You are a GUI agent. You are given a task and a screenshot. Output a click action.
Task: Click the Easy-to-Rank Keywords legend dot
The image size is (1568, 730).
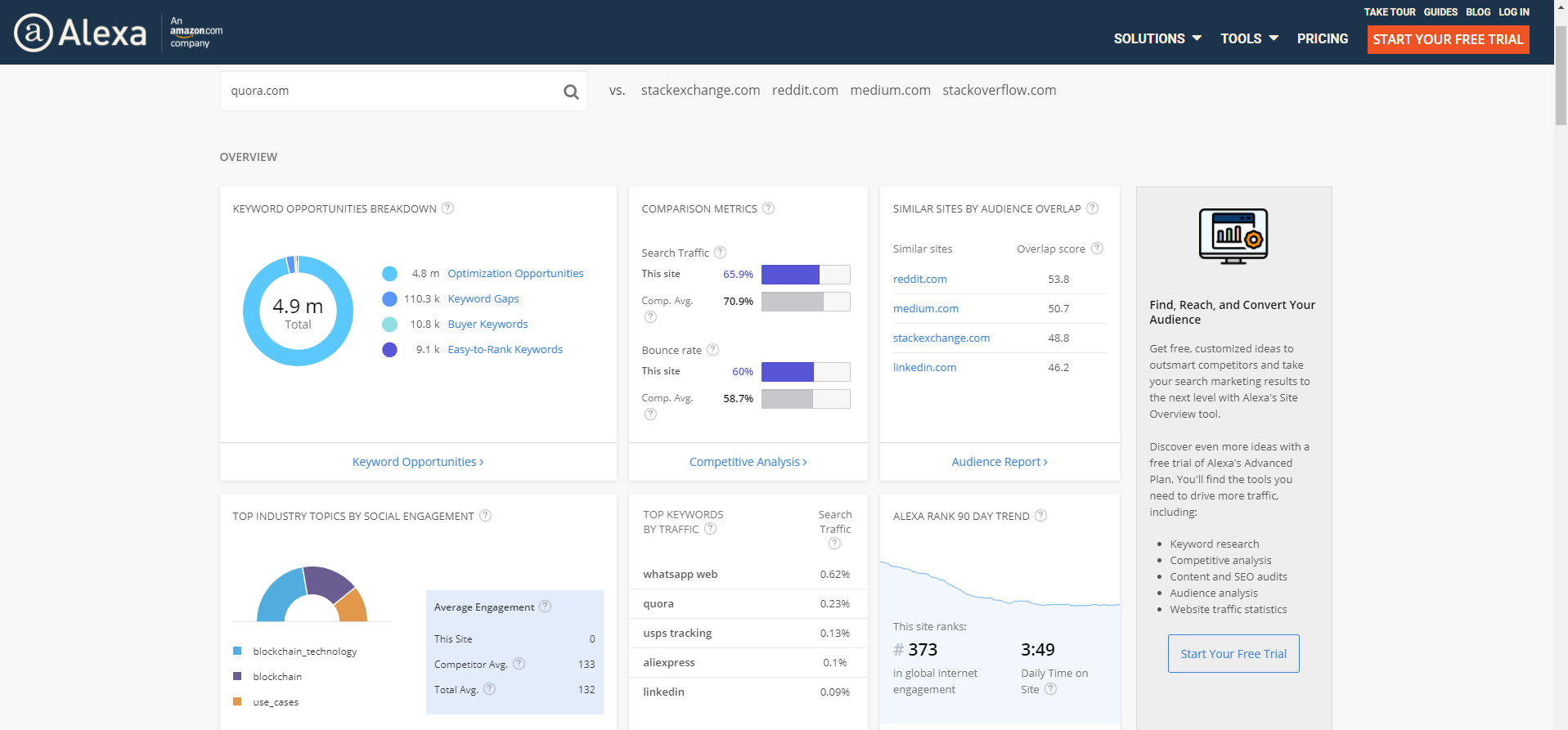tap(390, 350)
